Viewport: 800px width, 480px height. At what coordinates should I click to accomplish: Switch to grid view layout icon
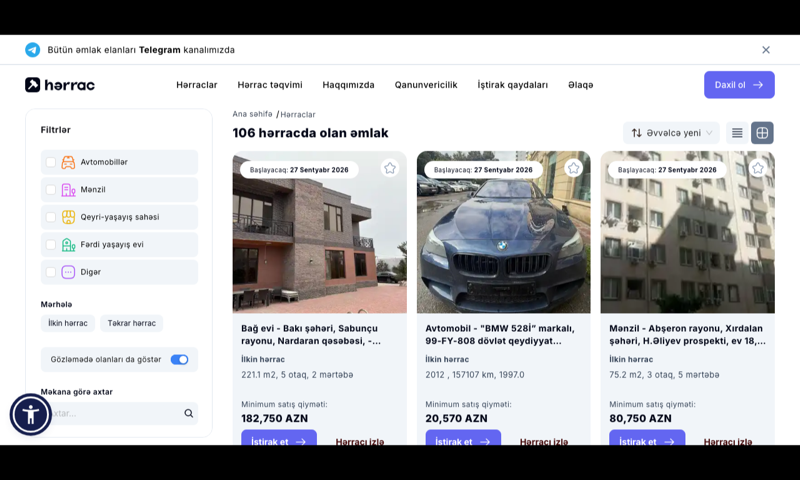click(762, 133)
